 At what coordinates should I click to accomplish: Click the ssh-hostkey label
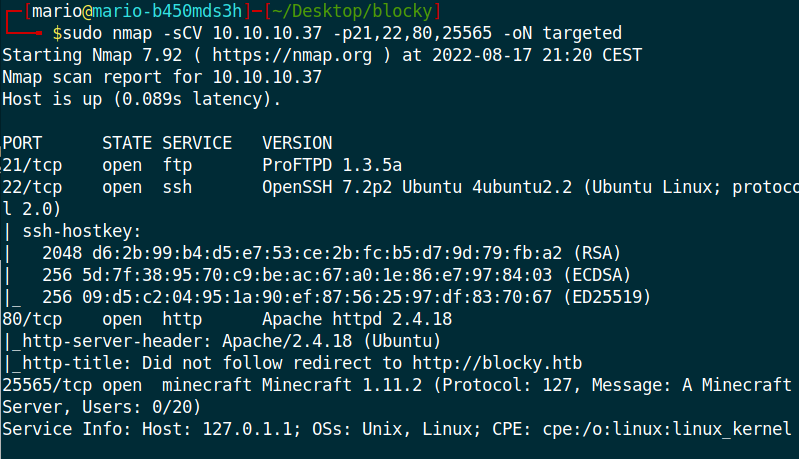pos(82,231)
